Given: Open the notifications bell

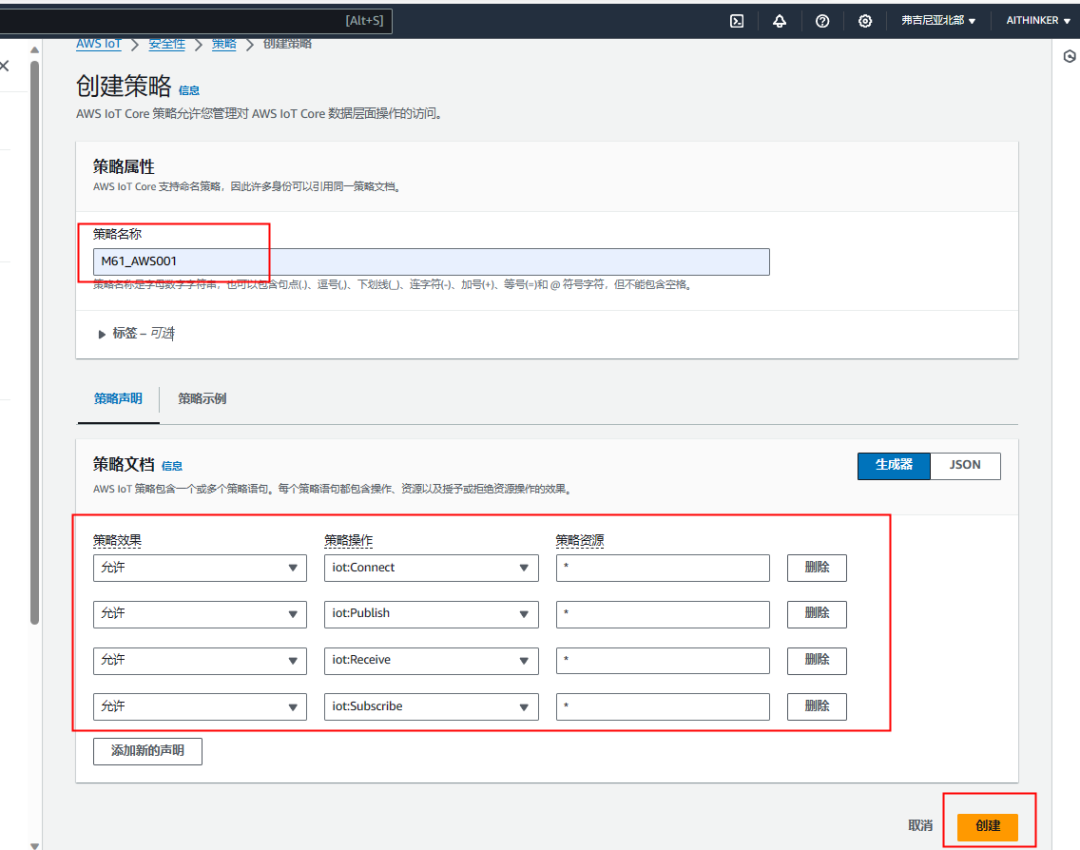Looking at the screenshot, I should point(779,21).
